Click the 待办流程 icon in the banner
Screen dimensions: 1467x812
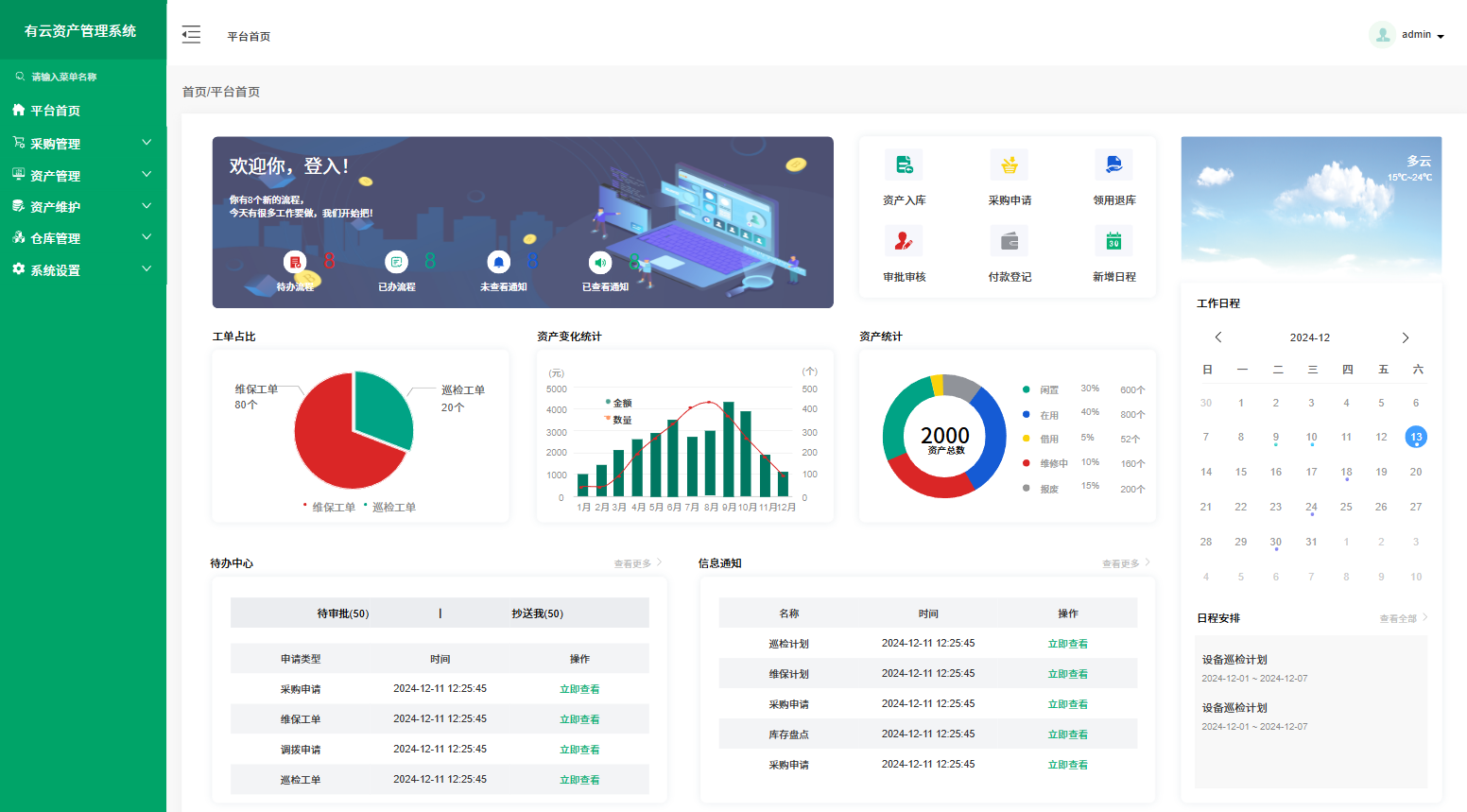tap(295, 262)
